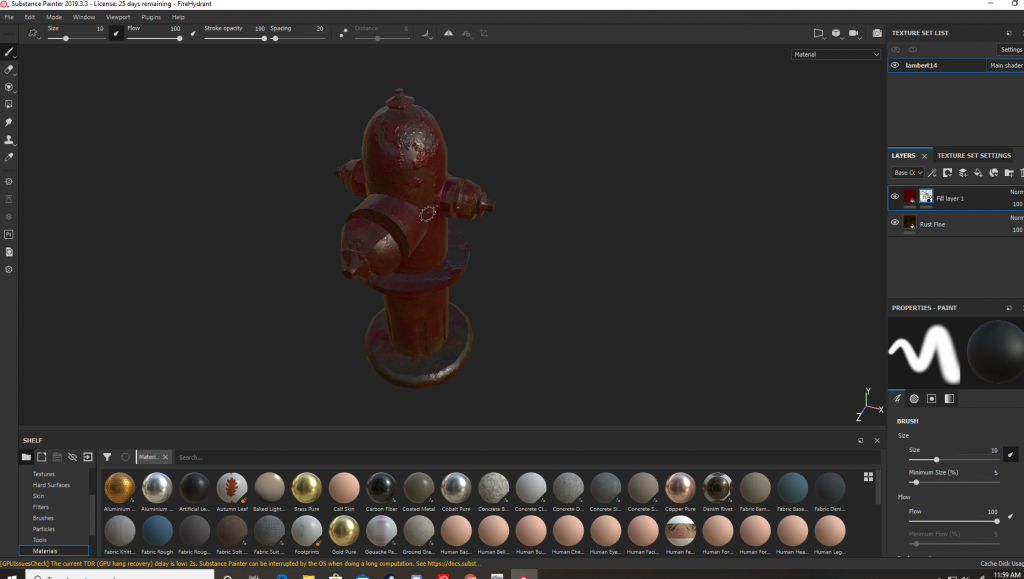Viewport: 1024px width, 579px height.
Task: Click the new shelf tab icon
Action: click(x=42, y=457)
